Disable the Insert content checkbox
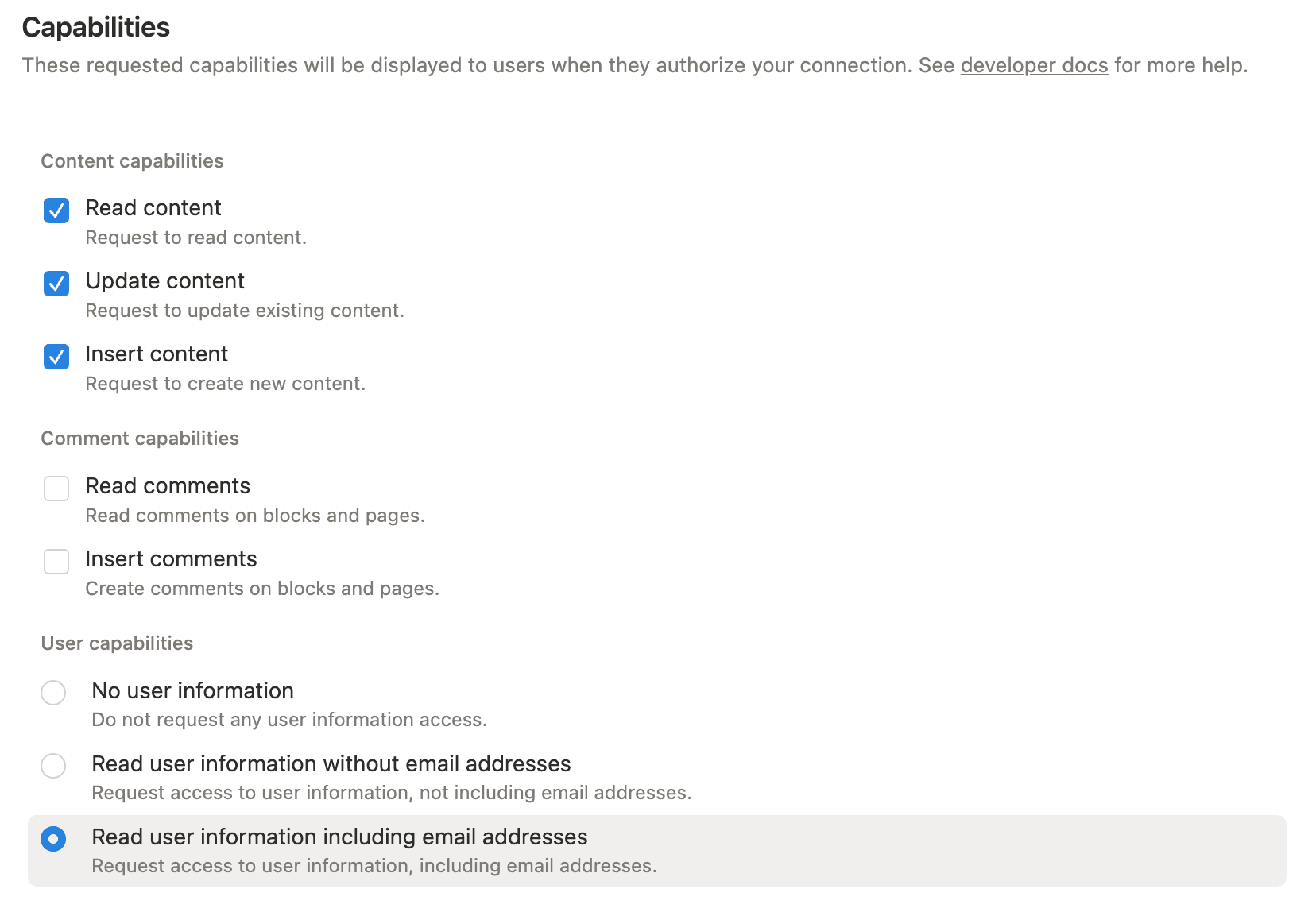This screenshot has width=1316, height=912. pos(56,357)
